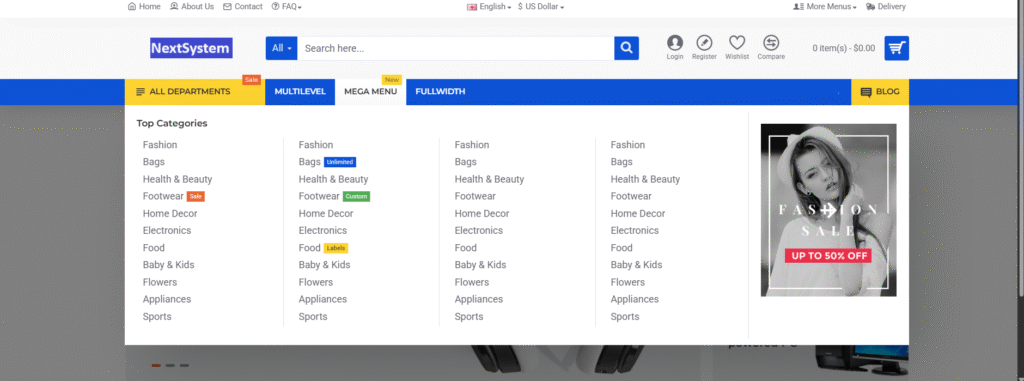Select the Mega Menu item

(x=370, y=91)
